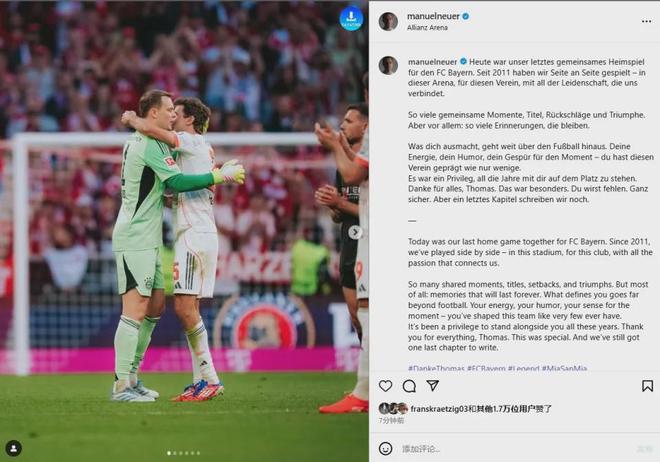660x462 pixels.
Task: Click manuelneuer username in the caption
Action: click(432, 62)
